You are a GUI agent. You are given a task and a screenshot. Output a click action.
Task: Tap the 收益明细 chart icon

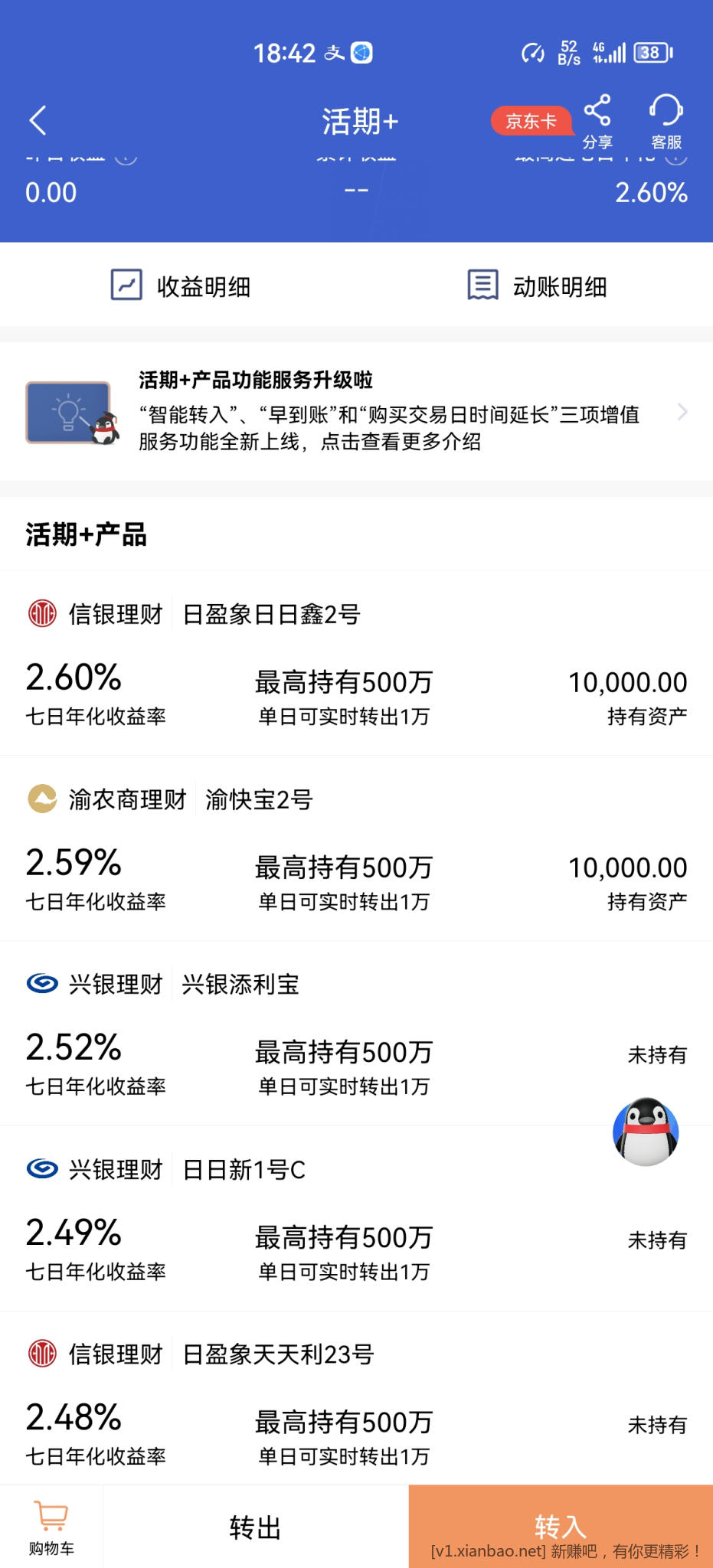tap(126, 285)
